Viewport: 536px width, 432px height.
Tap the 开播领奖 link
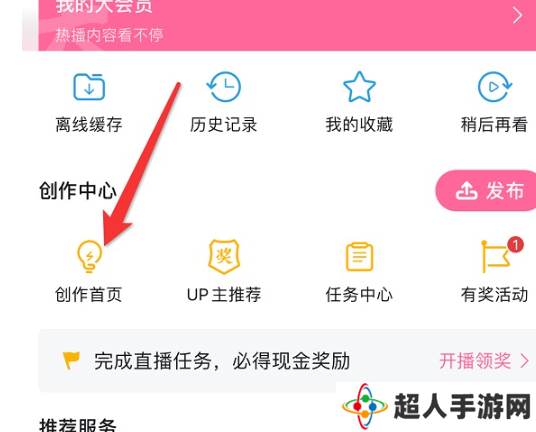click(475, 361)
